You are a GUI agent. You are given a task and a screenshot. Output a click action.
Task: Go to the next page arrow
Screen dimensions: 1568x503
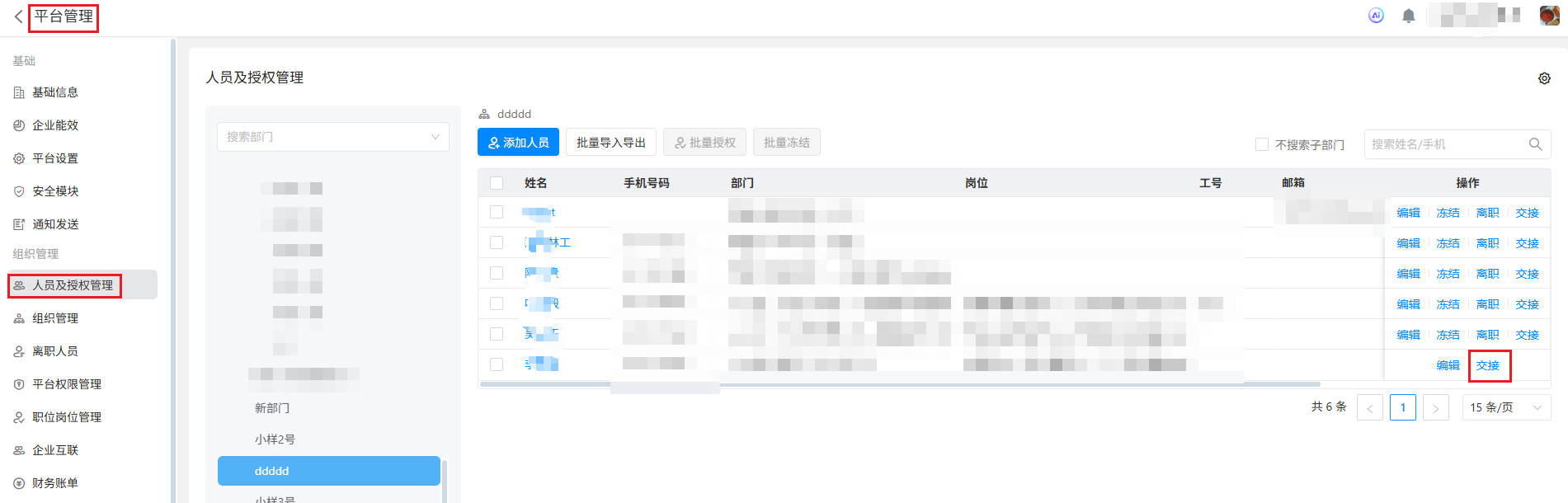(x=1435, y=408)
